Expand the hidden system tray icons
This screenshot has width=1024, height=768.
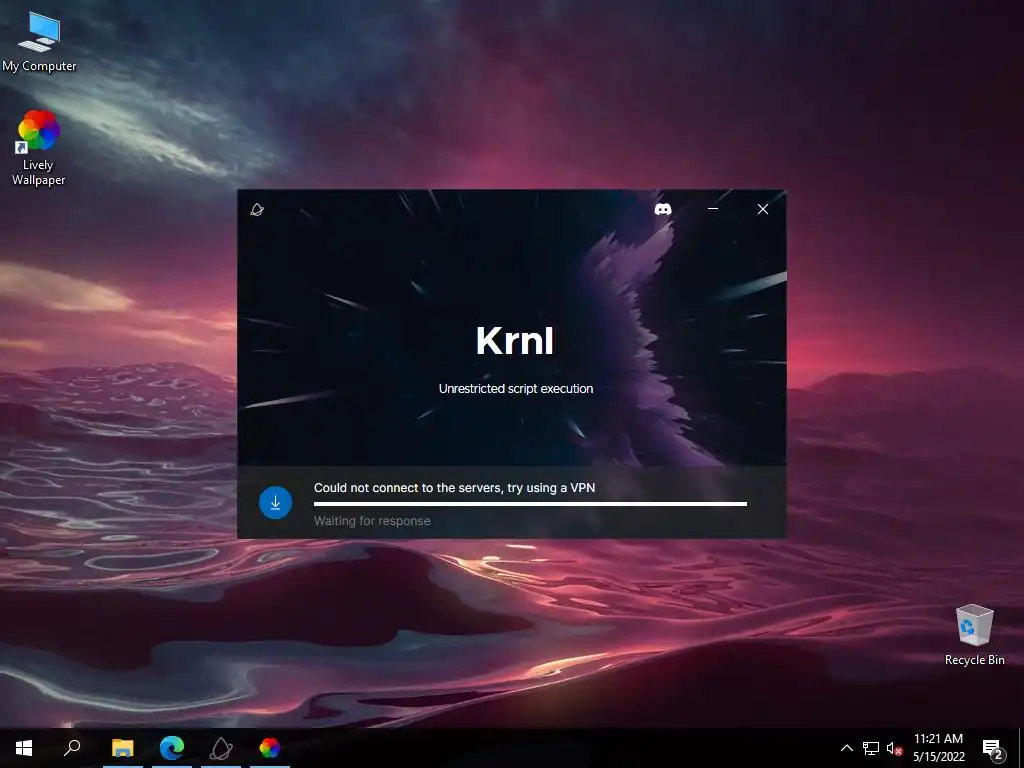pyautogui.click(x=846, y=748)
